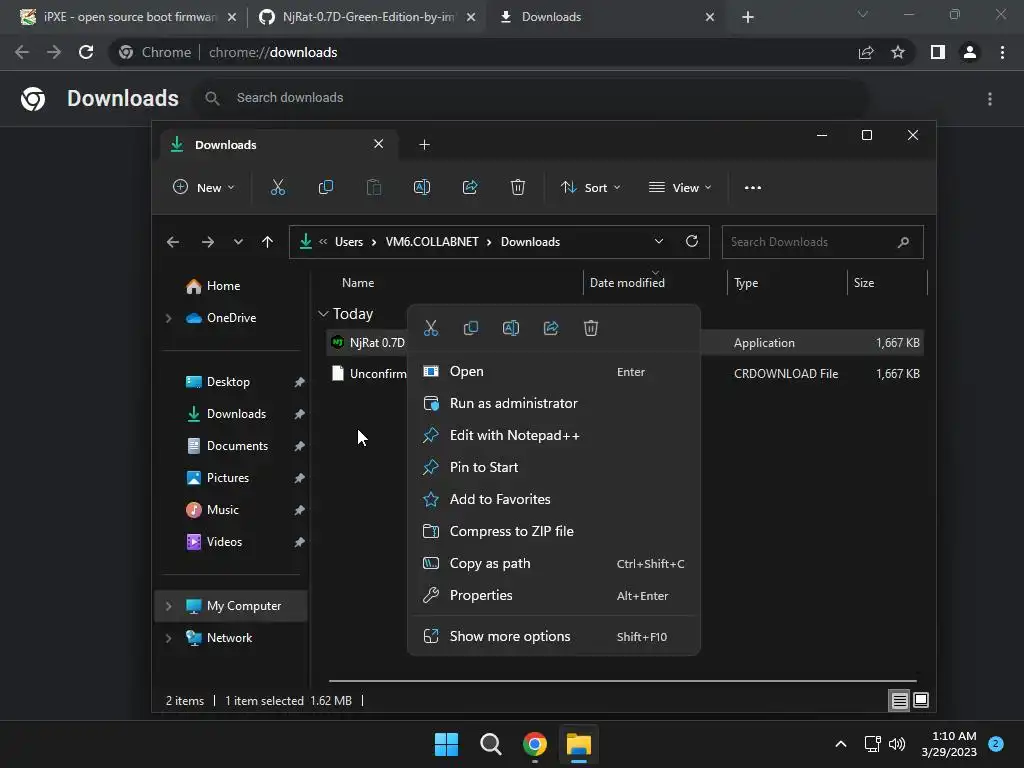Image resolution: width=1024 pixels, height=768 pixels.
Task: Select Copy as path
Action: click(554, 564)
